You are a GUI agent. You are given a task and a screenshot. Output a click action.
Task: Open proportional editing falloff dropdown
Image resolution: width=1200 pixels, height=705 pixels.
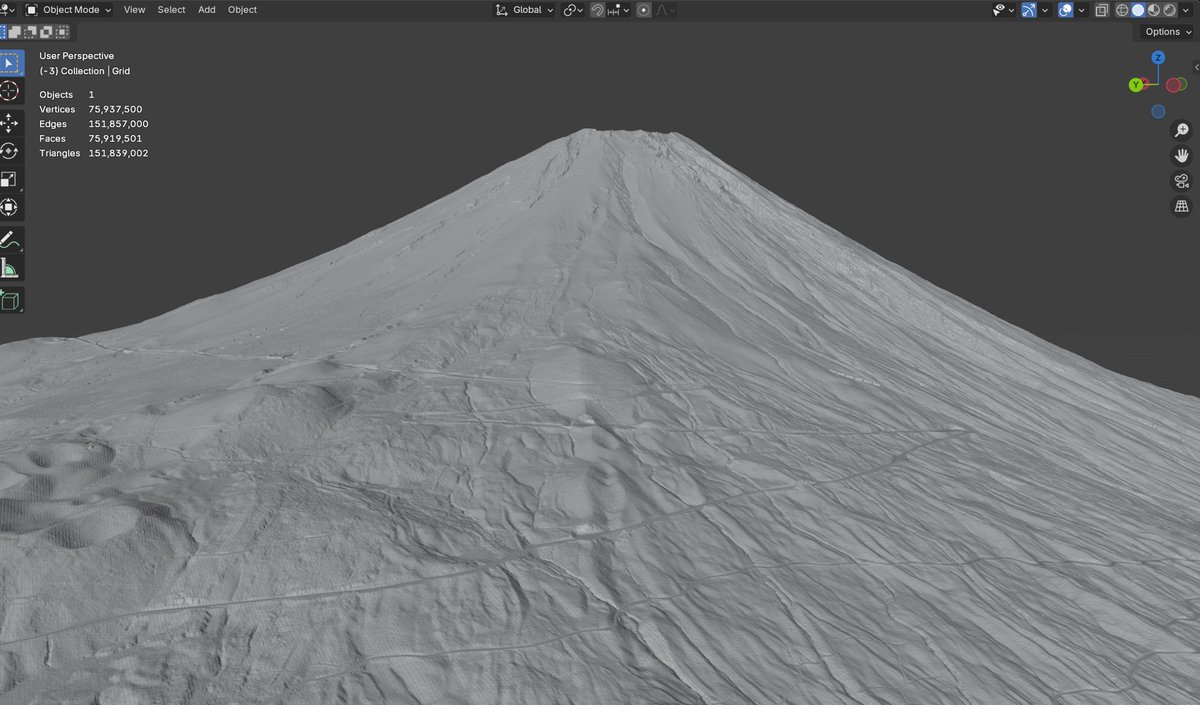click(665, 10)
